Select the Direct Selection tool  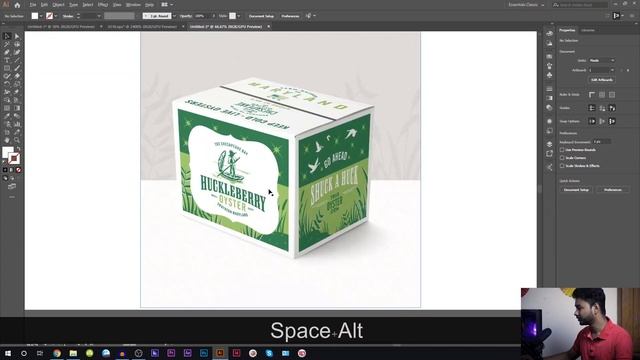[17, 36]
